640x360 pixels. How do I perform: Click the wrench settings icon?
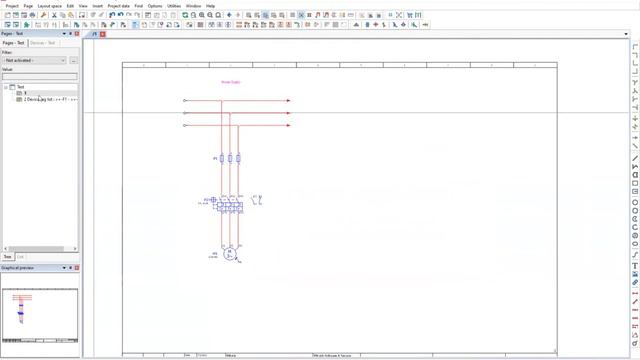pos(44,15)
